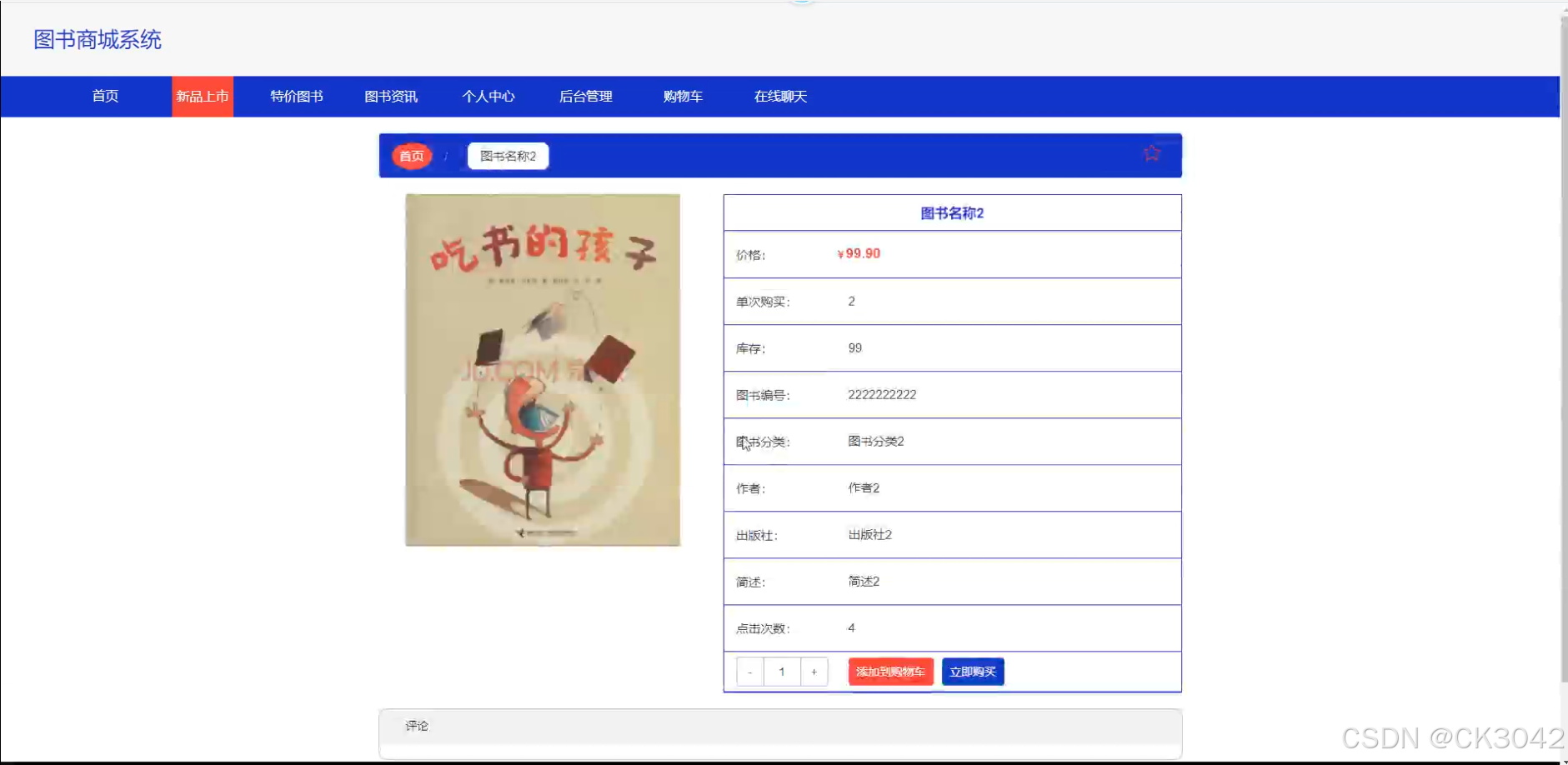Focus the quantity input field

point(782,672)
